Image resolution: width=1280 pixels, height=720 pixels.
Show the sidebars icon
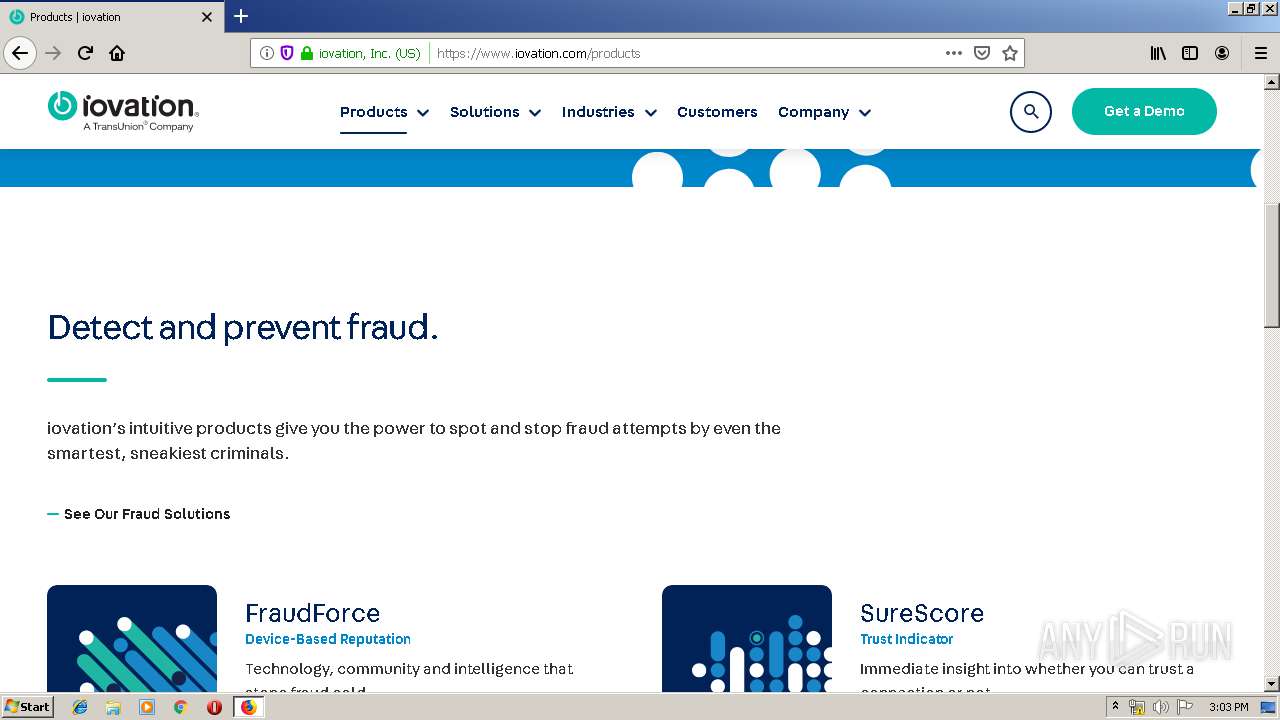click(1190, 53)
